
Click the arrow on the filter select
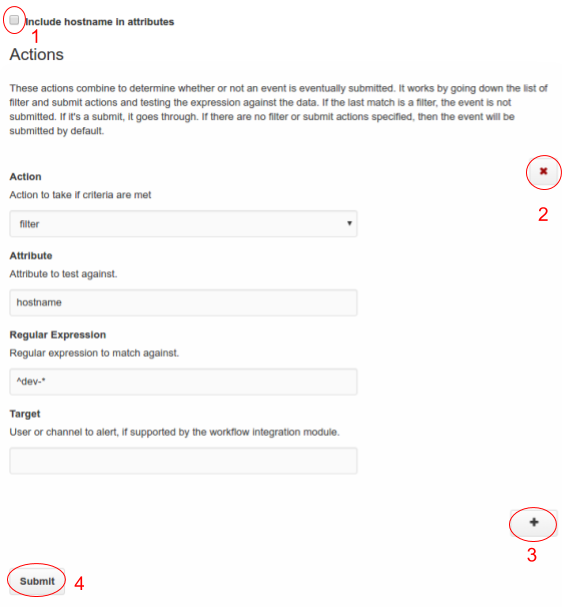[349, 223]
